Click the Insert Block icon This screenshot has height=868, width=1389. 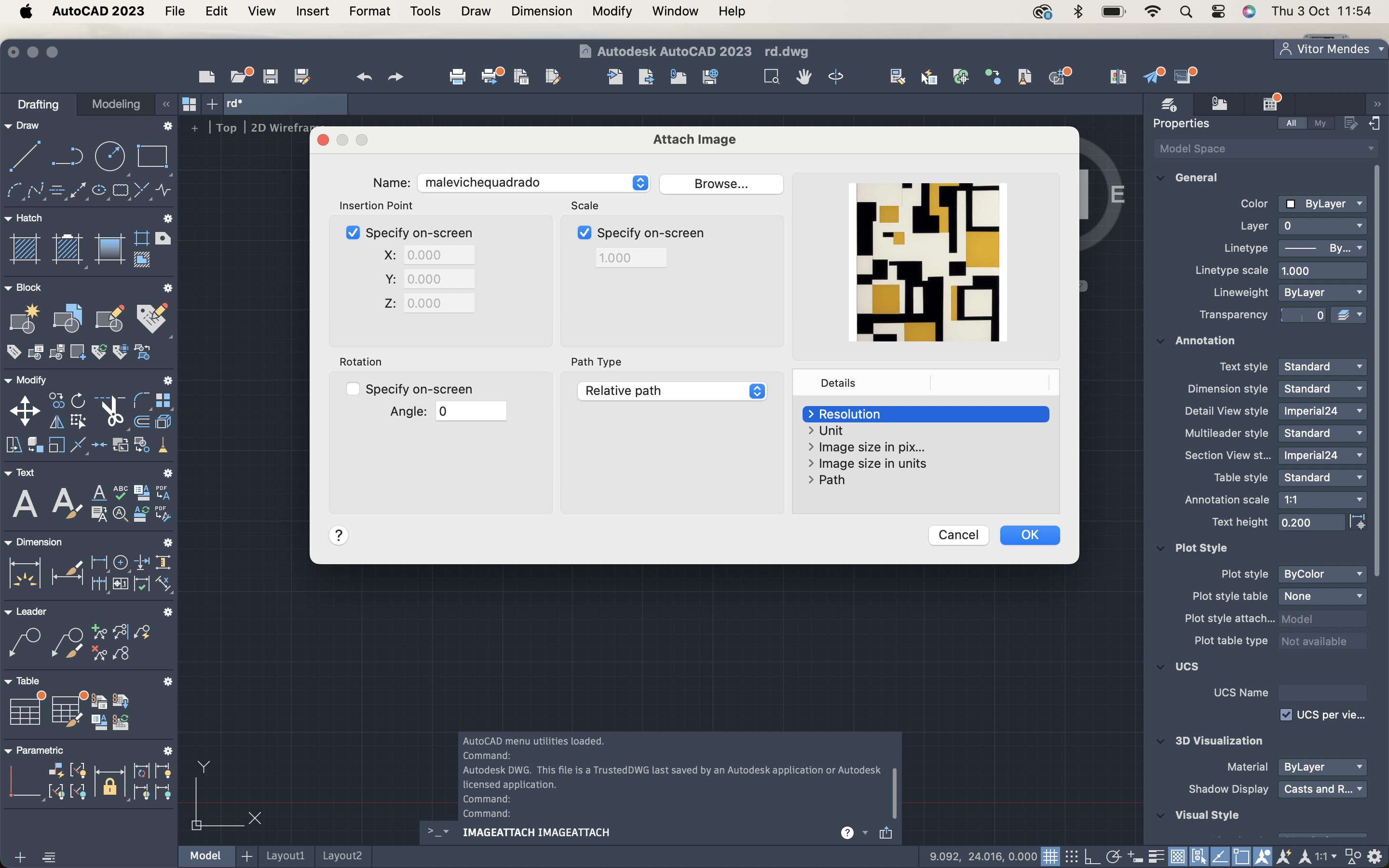pos(68,319)
